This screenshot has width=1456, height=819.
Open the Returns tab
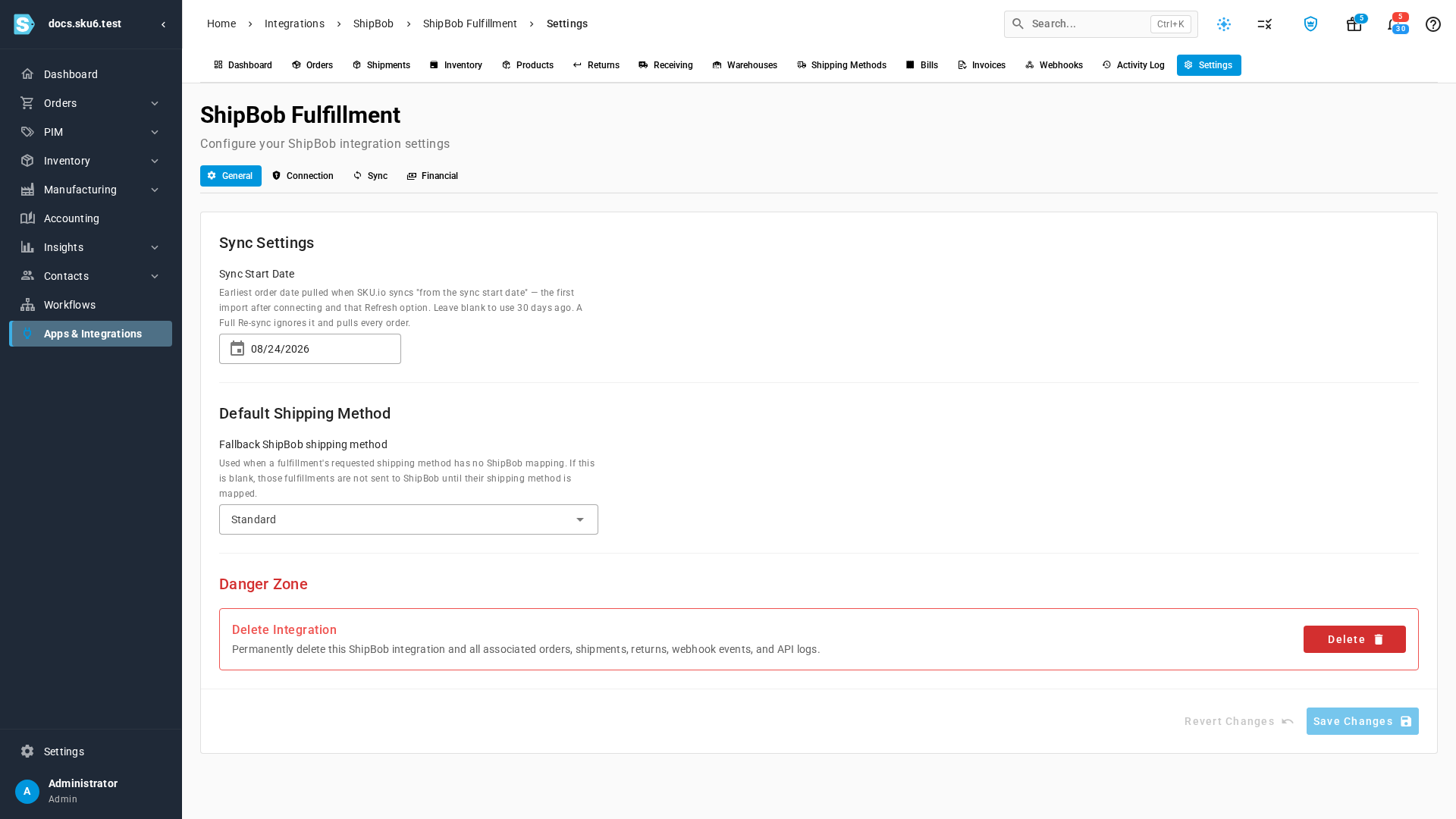click(596, 65)
